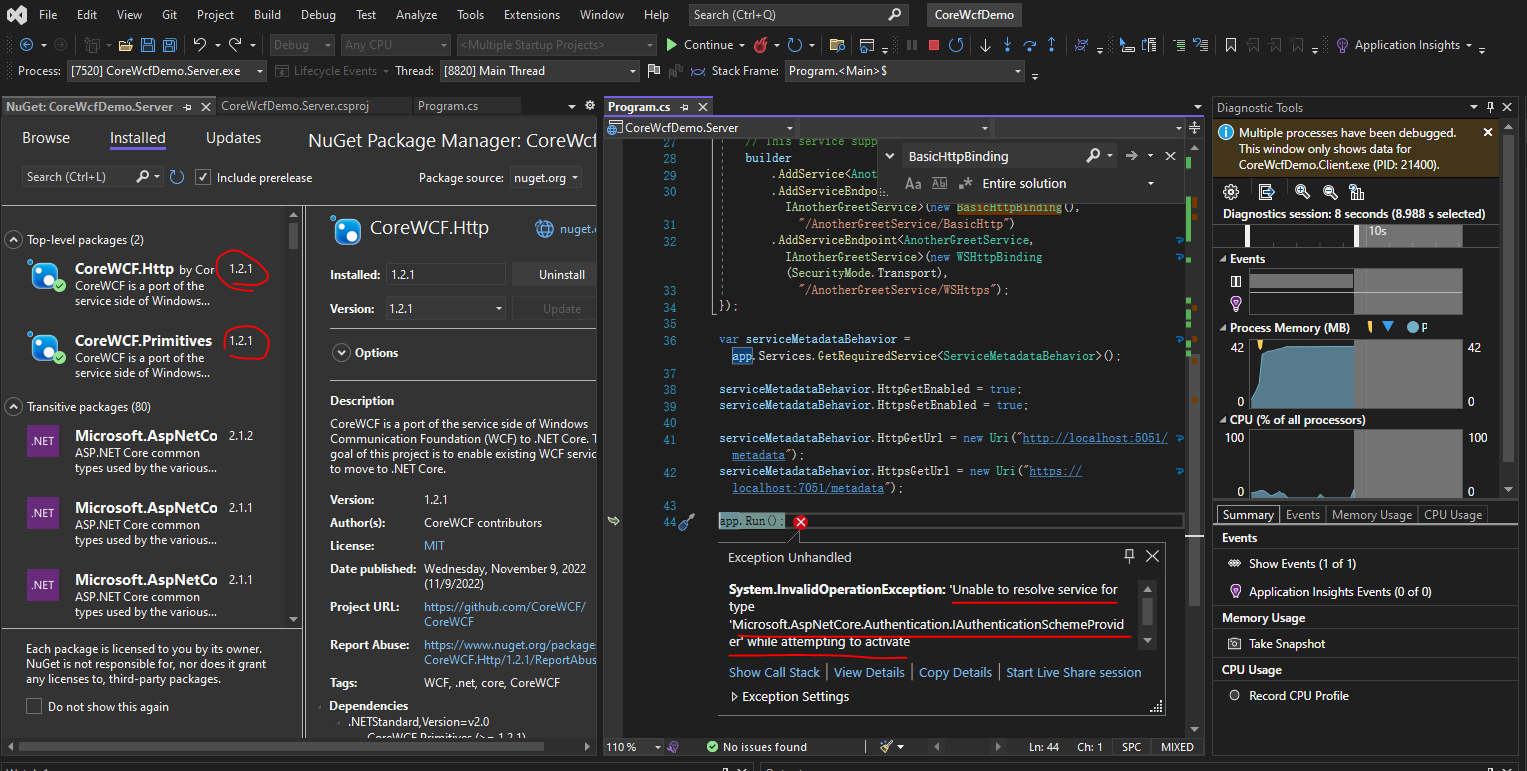The width and height of the screenshot is (1527, 771).
Task: Click the Zoom In icon in Diagnostic Tools
Action: point(1302,192)
